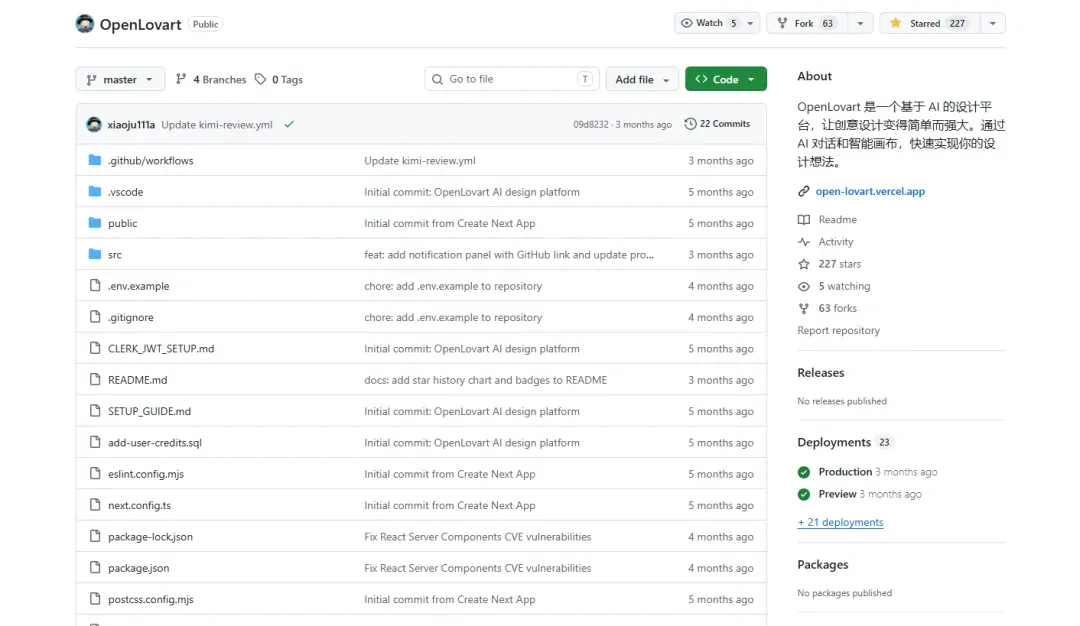Click the README.md file icon
Image resolution: width=1080 pixels, height=626 pixels.
click(95, 379)
